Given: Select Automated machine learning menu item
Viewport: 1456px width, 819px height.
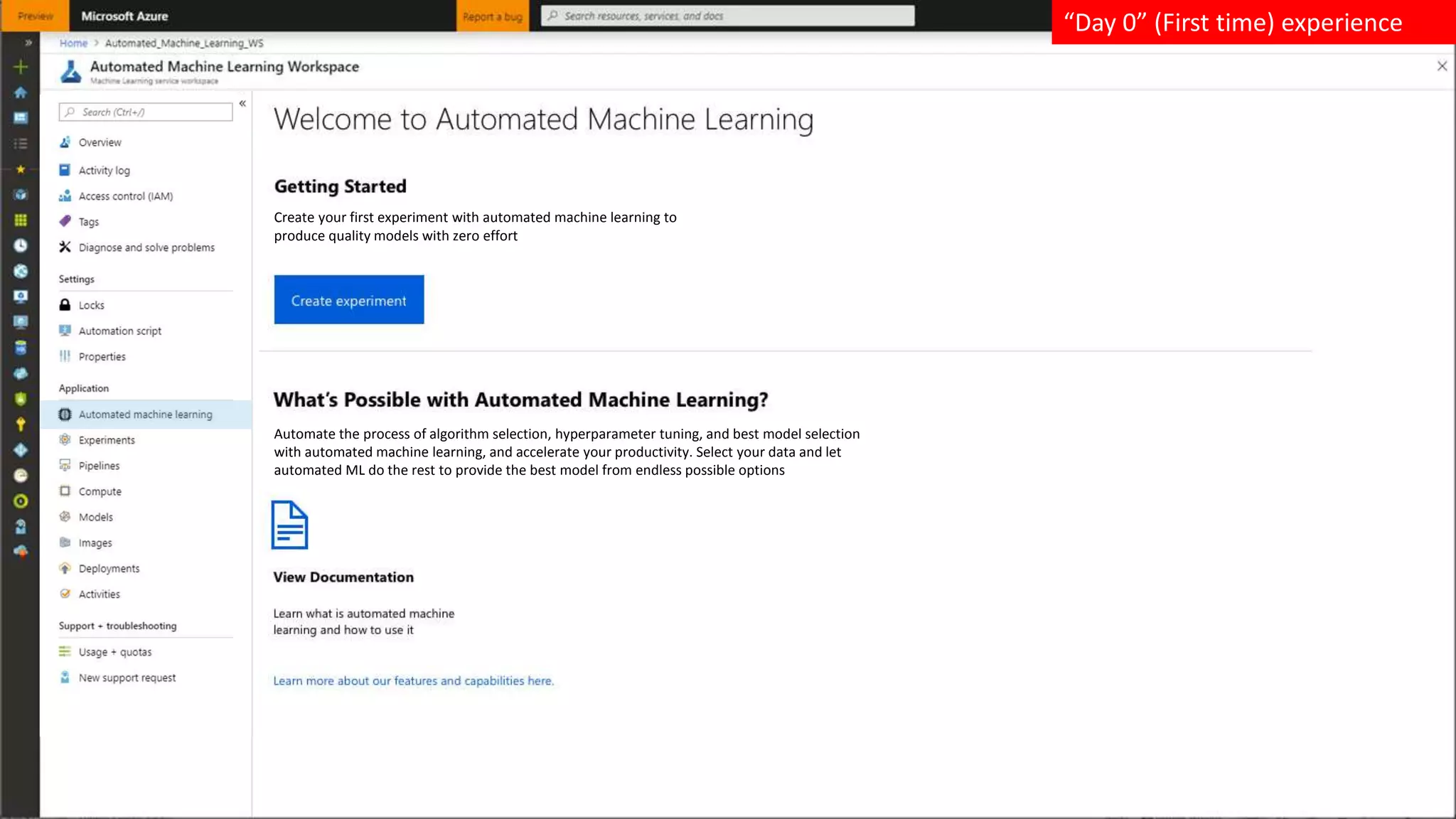Looking at the screenshot, I should click(146, 414).
